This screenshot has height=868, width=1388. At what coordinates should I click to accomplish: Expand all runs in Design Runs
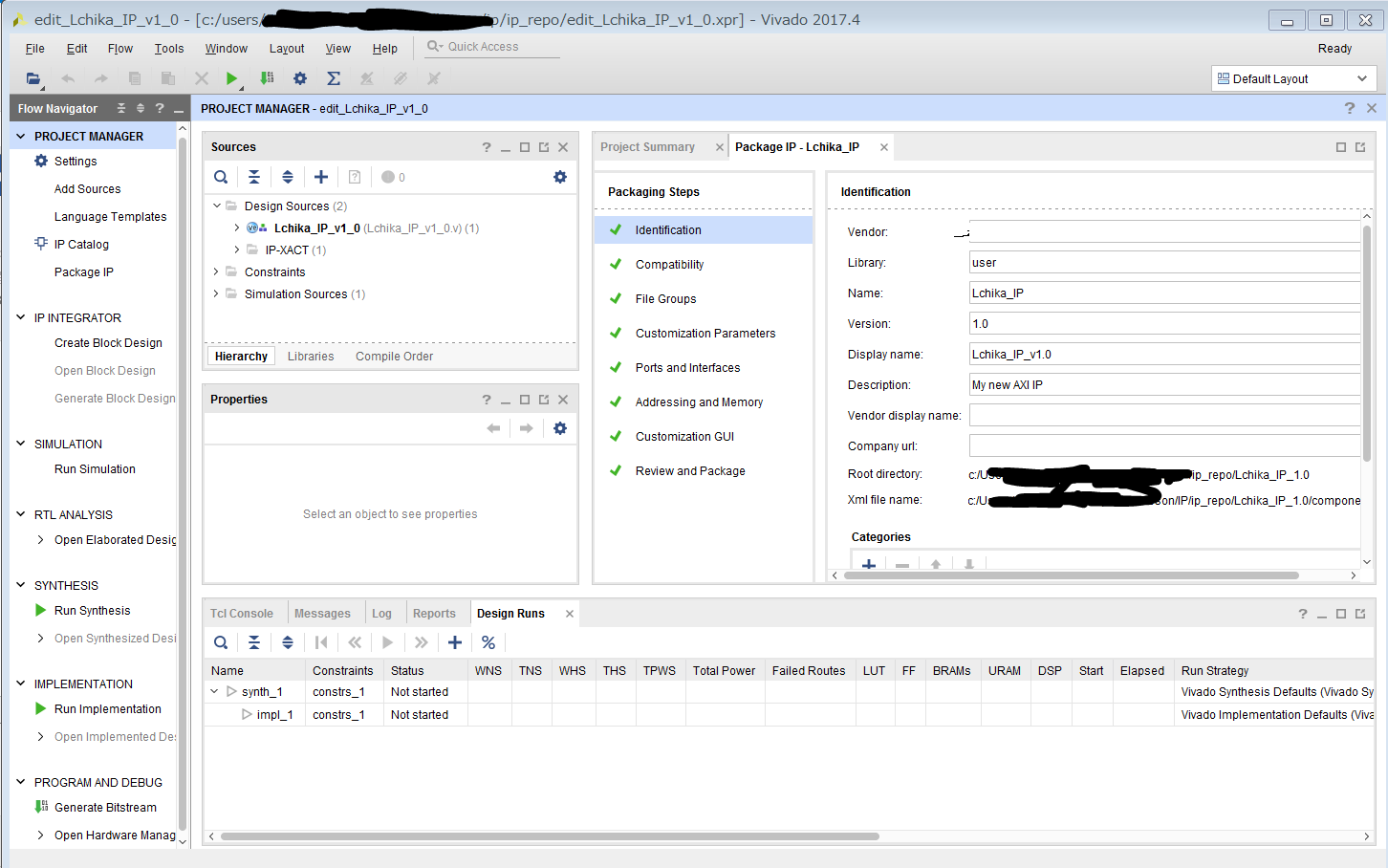point(288,642)
